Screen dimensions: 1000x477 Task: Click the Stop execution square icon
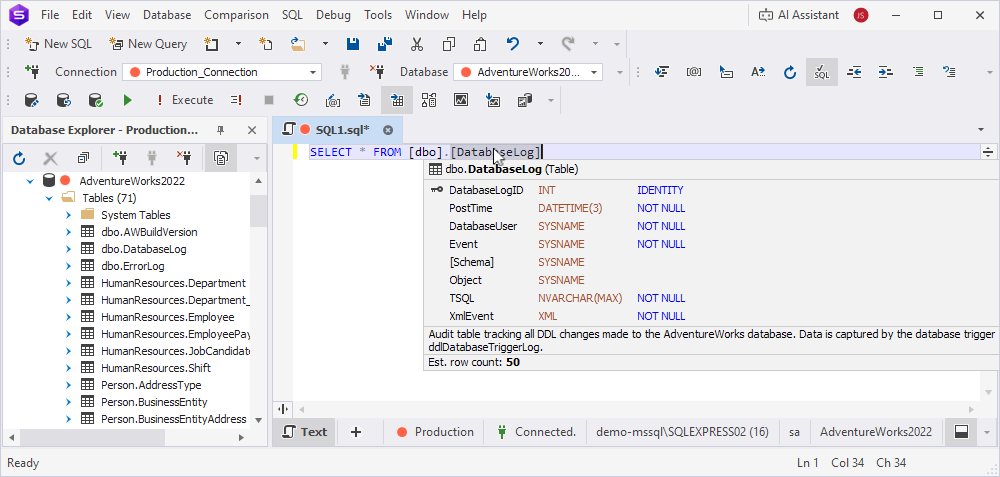(x=268, y=100)
